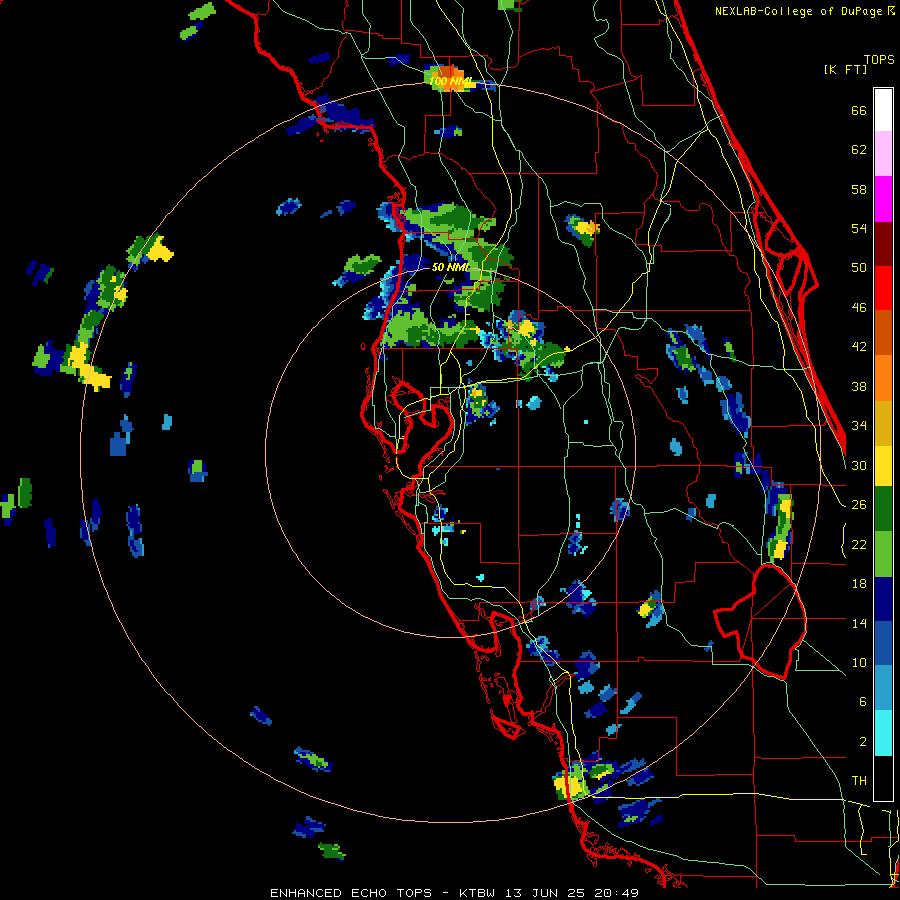The height and width of the screenshot is (900, 900).
Task: Click the 58 legend value
Action: pos(859,189)
